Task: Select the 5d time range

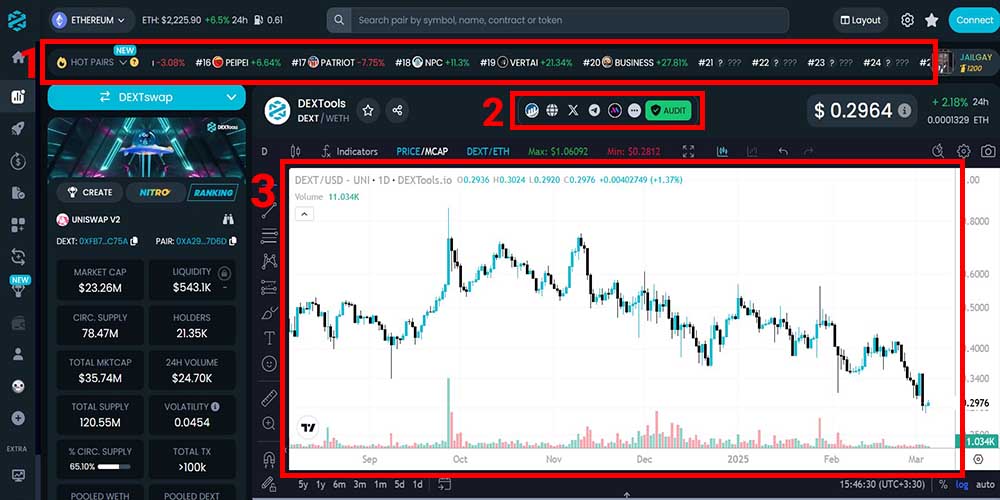Action: point(400,483)
